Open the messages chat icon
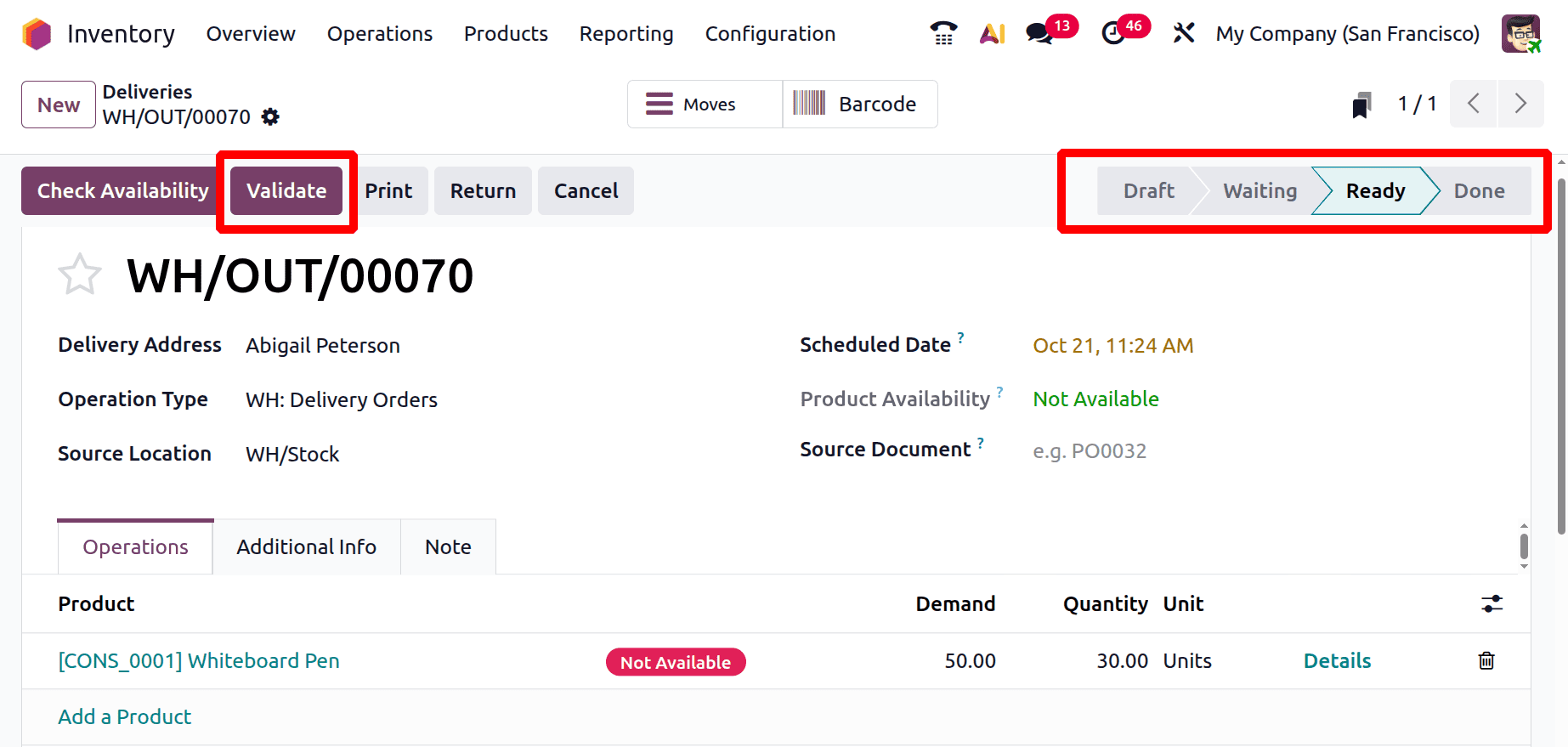Viewport: 1568px width, 747px height. 1039,34
